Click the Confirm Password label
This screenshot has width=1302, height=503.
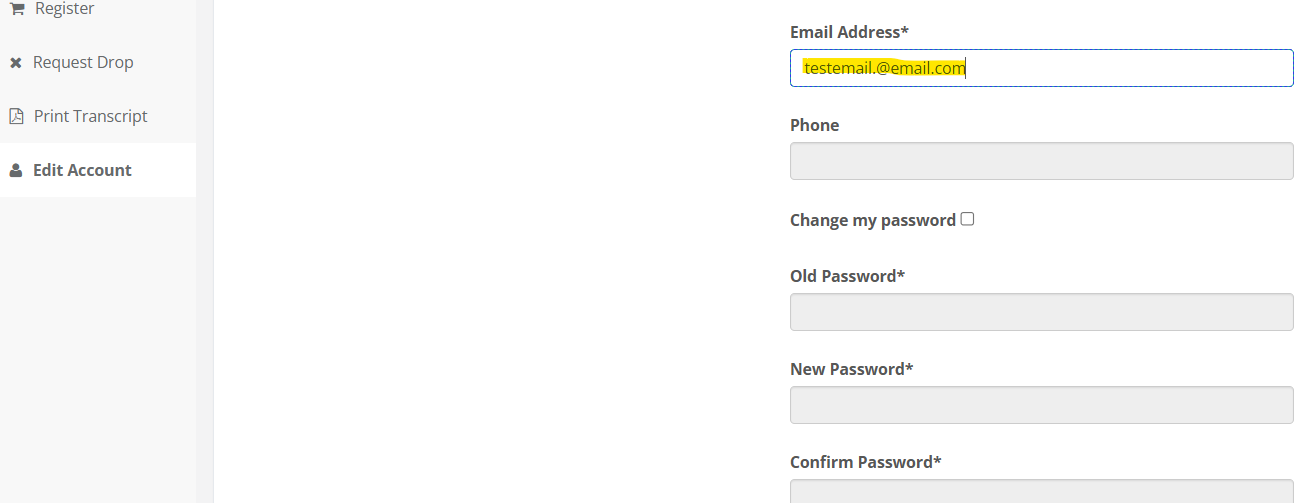(x=865, y=462)
